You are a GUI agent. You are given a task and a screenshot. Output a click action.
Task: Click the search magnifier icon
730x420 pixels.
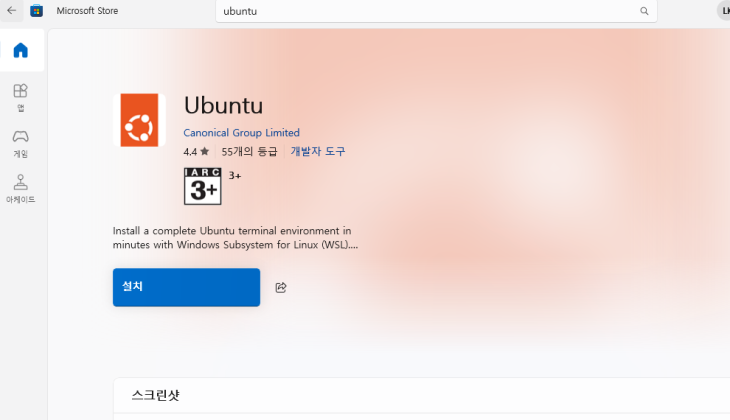click(644, 11)
